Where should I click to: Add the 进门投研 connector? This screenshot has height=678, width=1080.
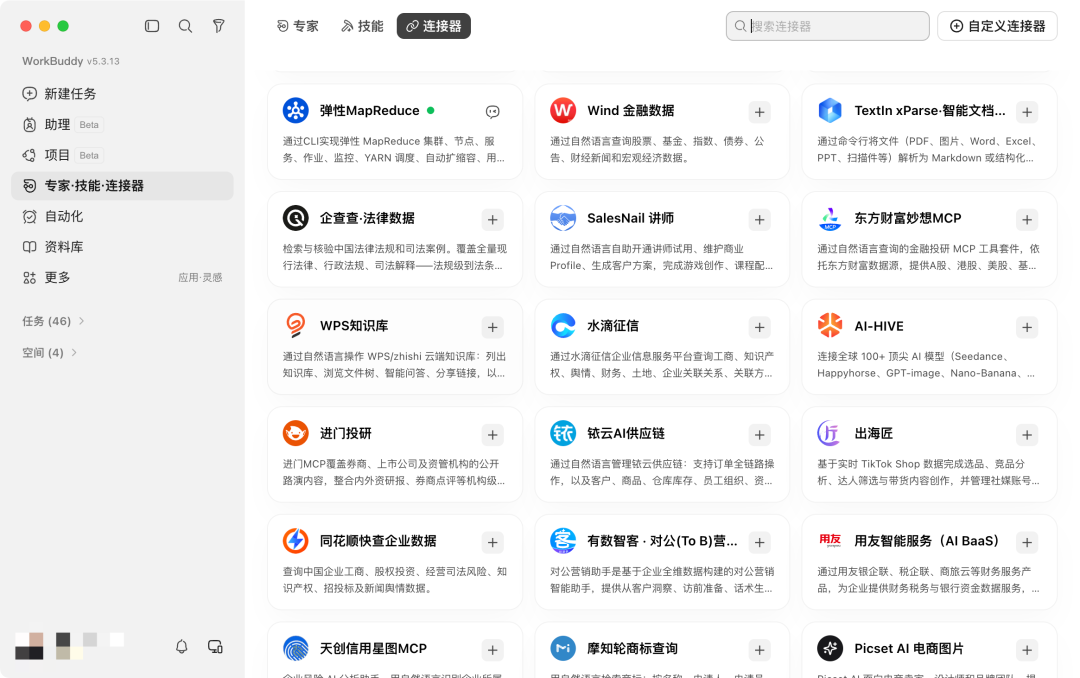[x=492, y=435]
